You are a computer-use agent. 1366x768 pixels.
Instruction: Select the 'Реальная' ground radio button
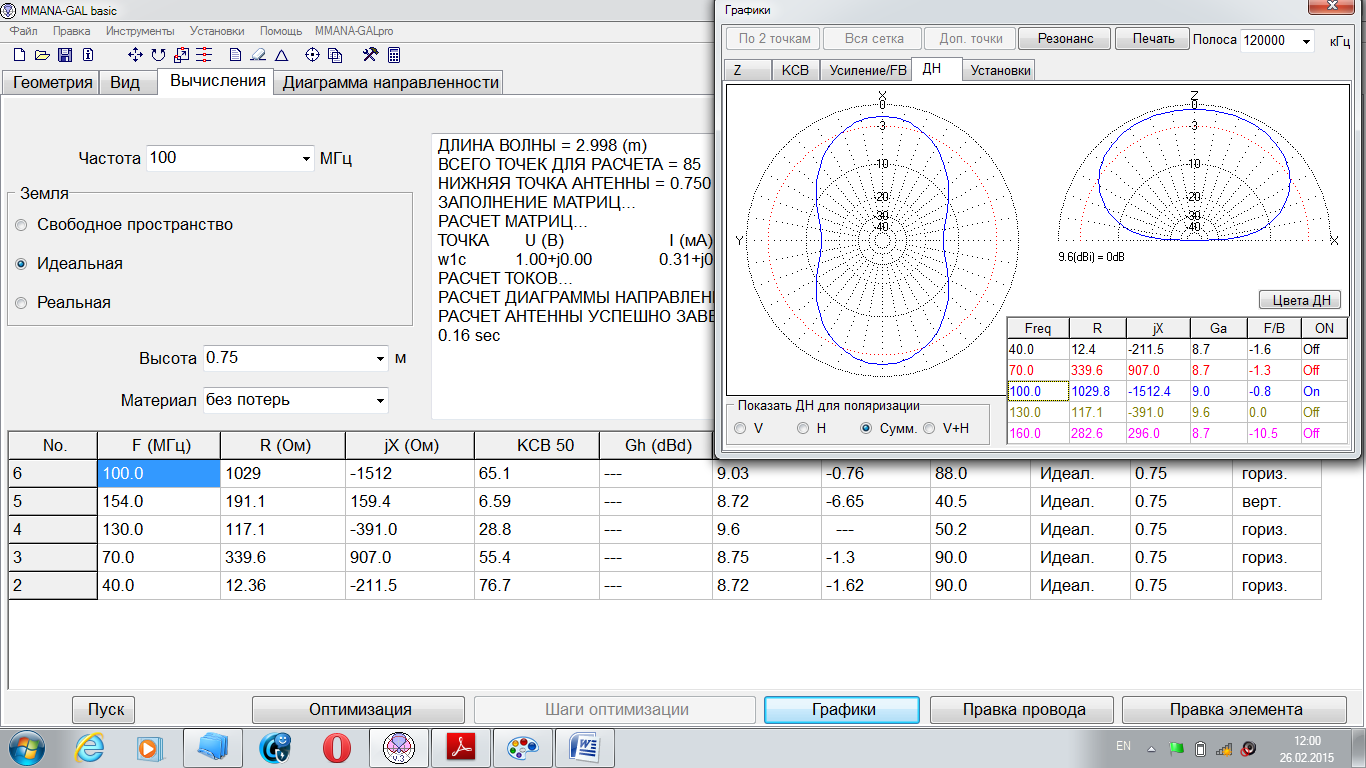[x=22, y=303]
